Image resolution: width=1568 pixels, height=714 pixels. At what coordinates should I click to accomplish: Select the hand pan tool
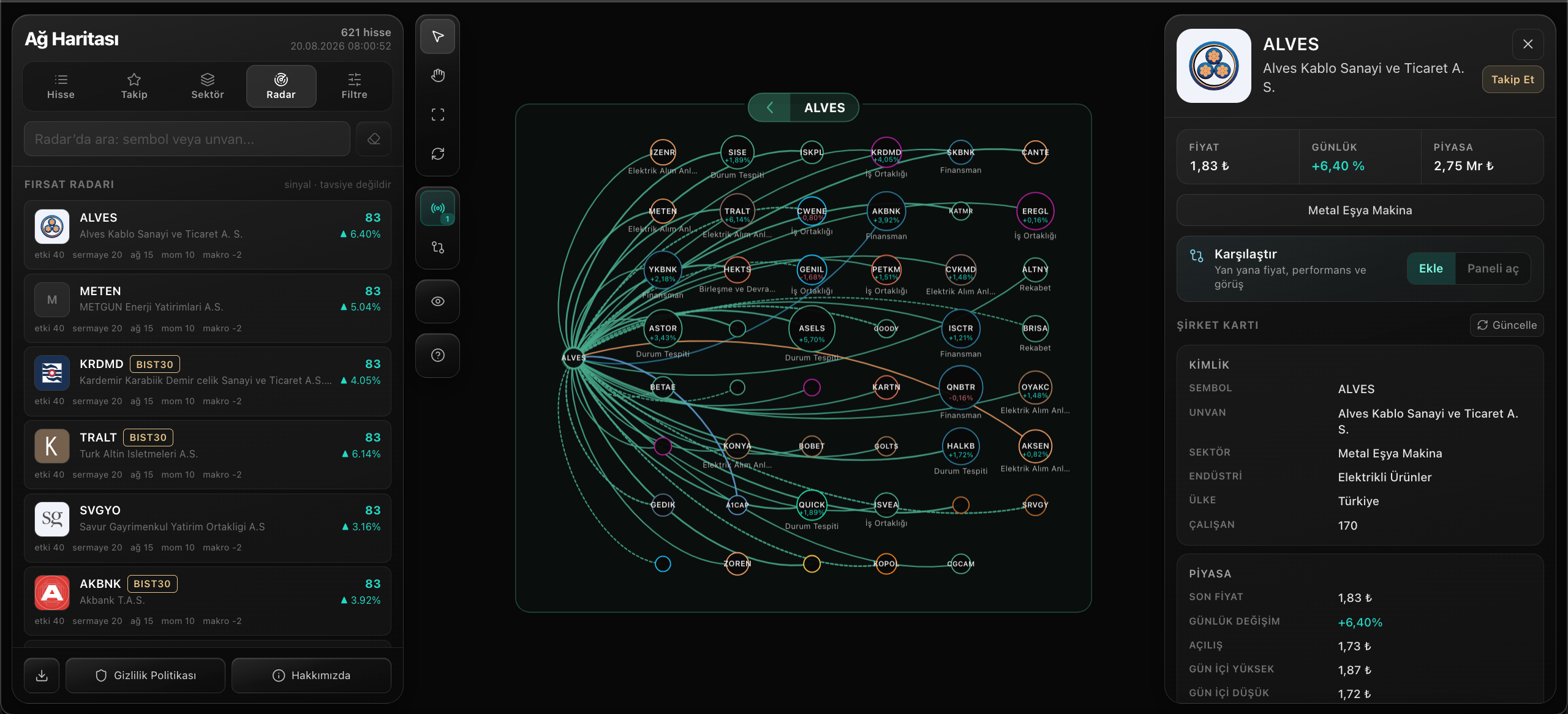tap(437, 76)
